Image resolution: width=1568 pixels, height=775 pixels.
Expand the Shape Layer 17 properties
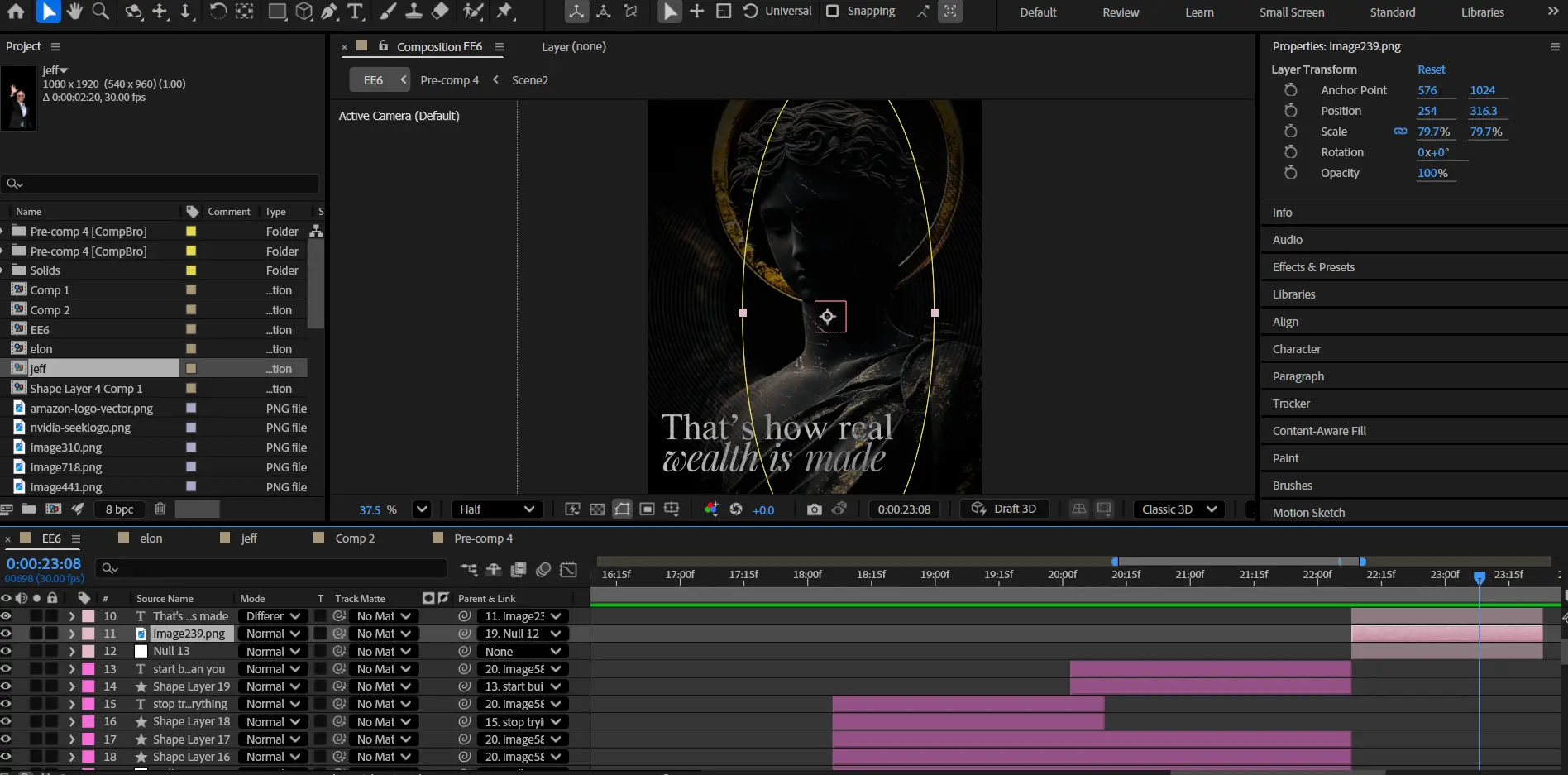(x=72, y=739)
